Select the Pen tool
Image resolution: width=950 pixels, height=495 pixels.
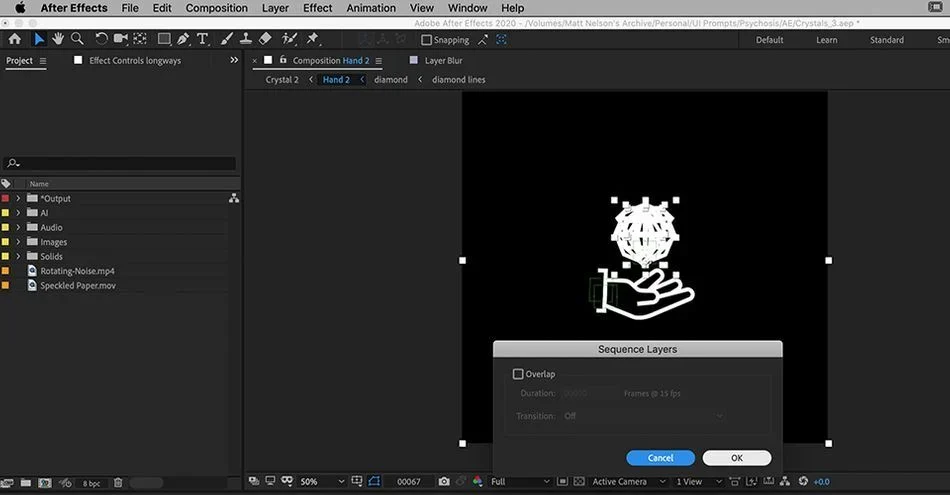pos(182,39)
